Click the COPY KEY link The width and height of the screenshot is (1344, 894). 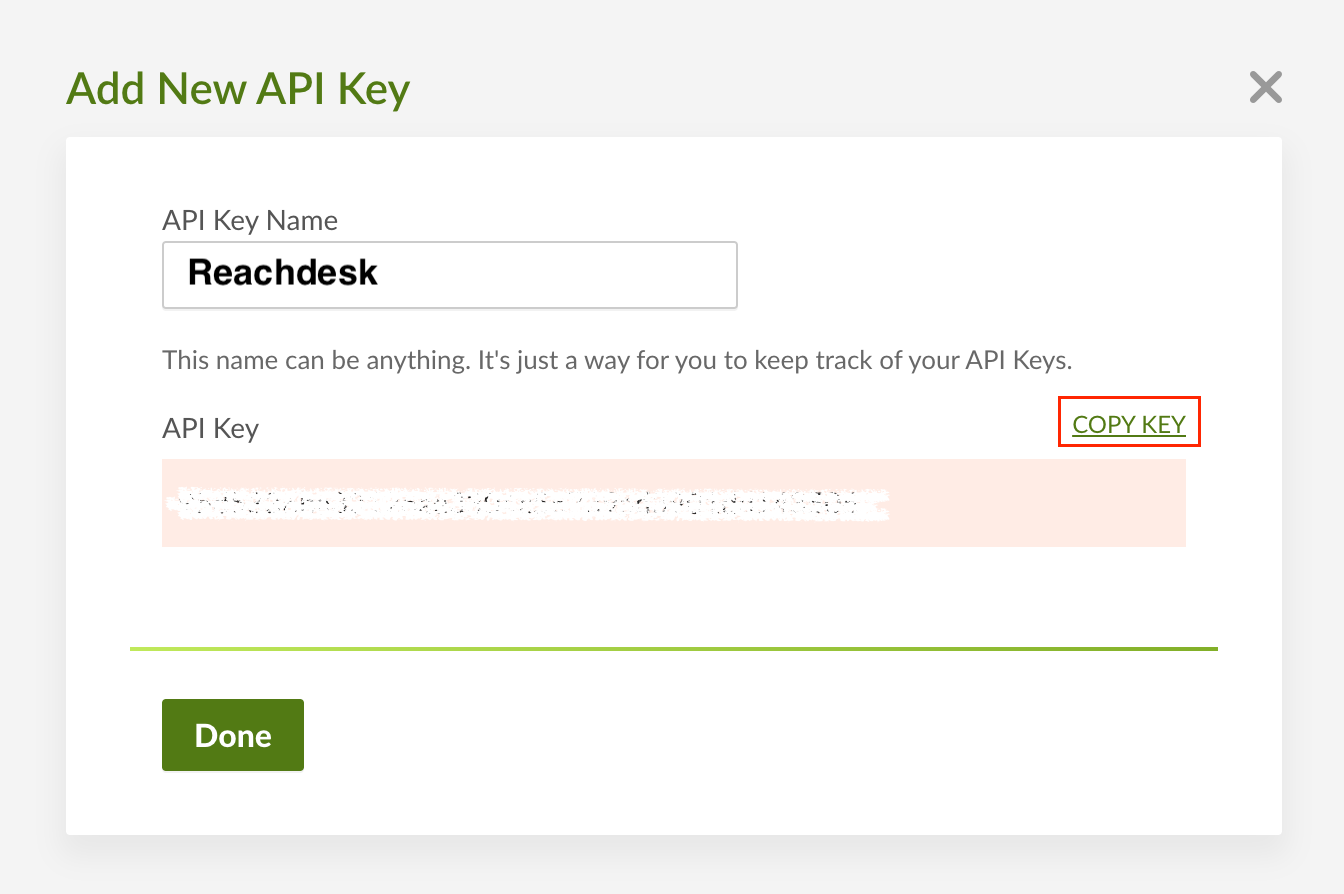tap(1129, 424)
